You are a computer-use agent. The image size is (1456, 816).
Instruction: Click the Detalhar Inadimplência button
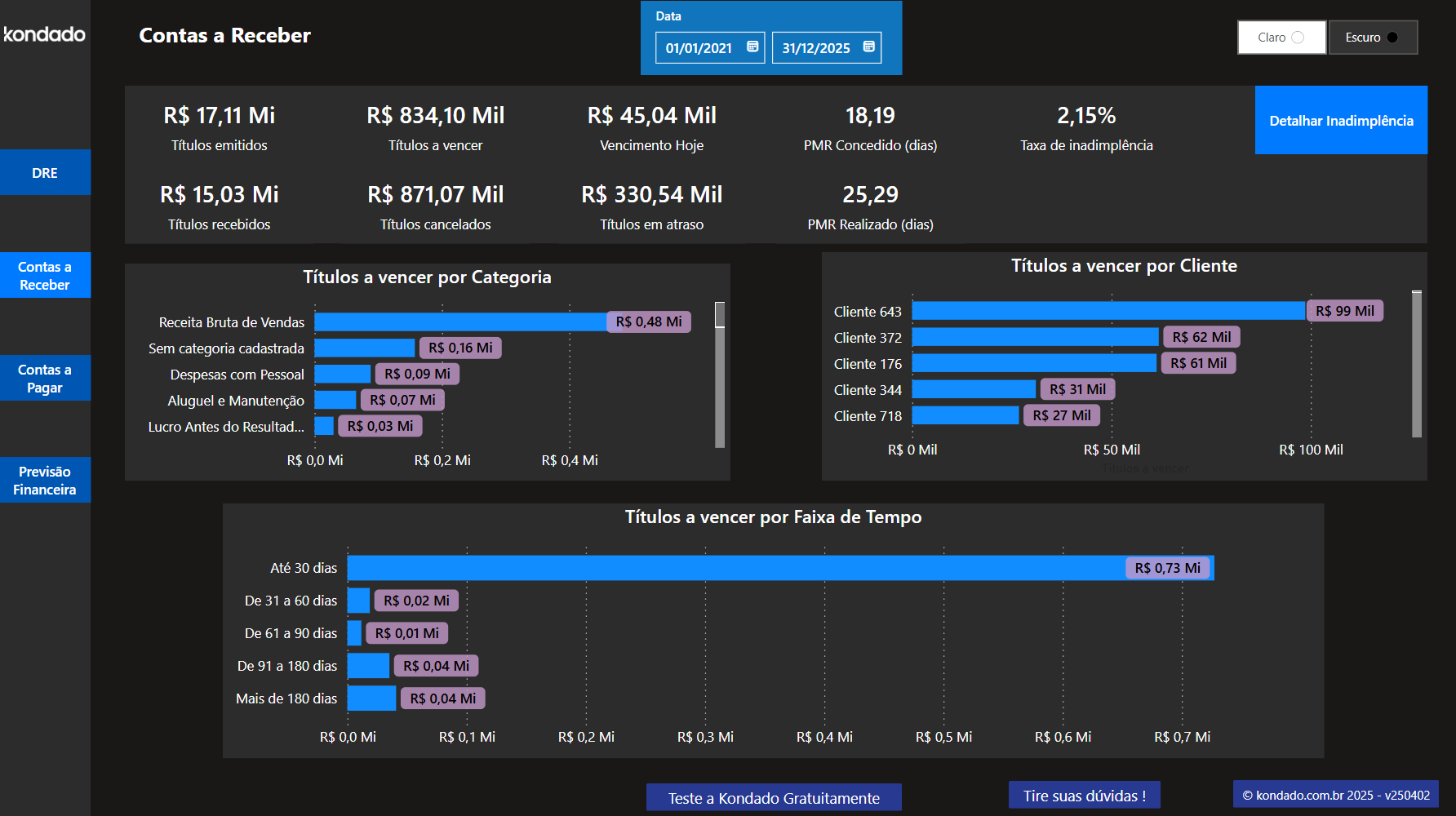click(x=1341, y=120)
